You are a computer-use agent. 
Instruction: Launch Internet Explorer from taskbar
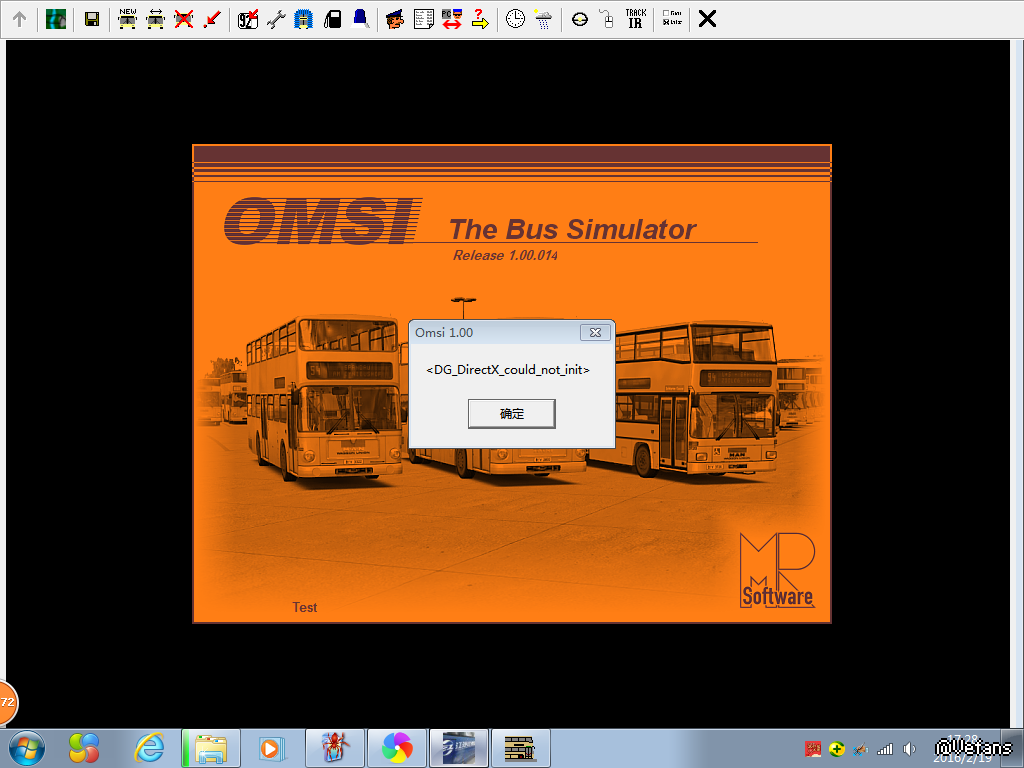click(150, 748)
